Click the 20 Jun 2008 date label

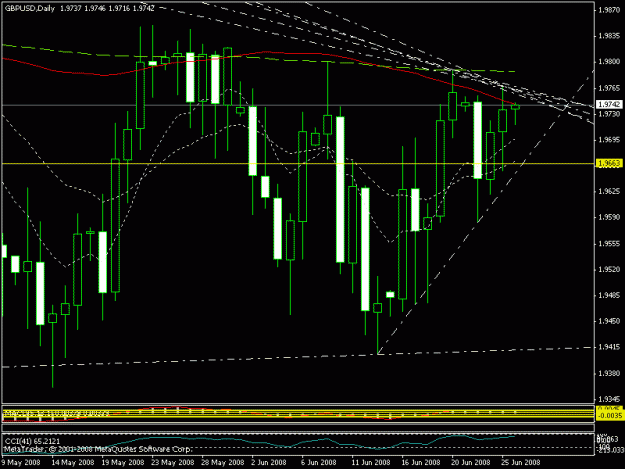coord(471,462)
